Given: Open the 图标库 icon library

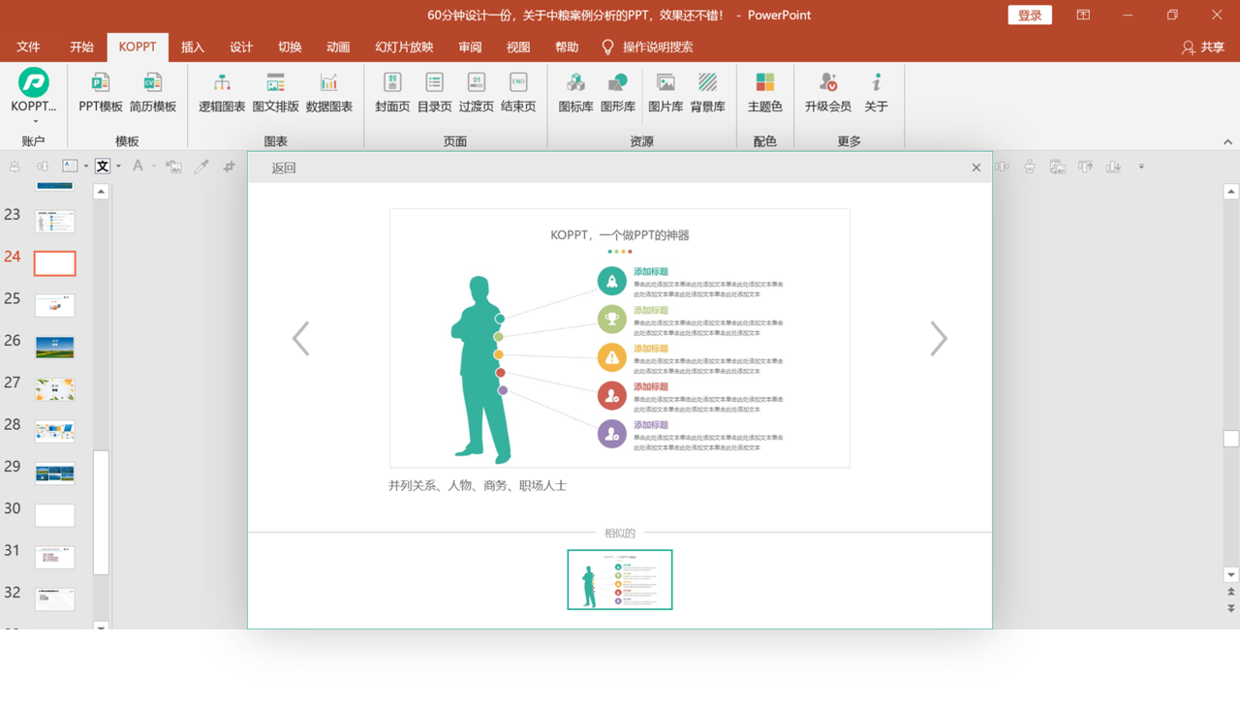Looking at the screenshot, I should click(x=575, y=92).
